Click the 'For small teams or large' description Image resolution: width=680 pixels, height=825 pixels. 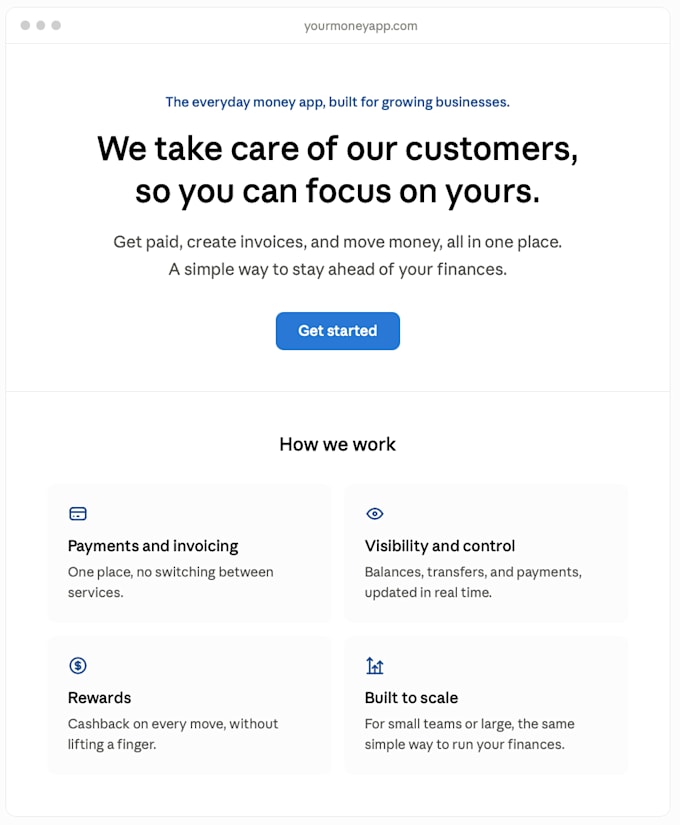point(469,734)
